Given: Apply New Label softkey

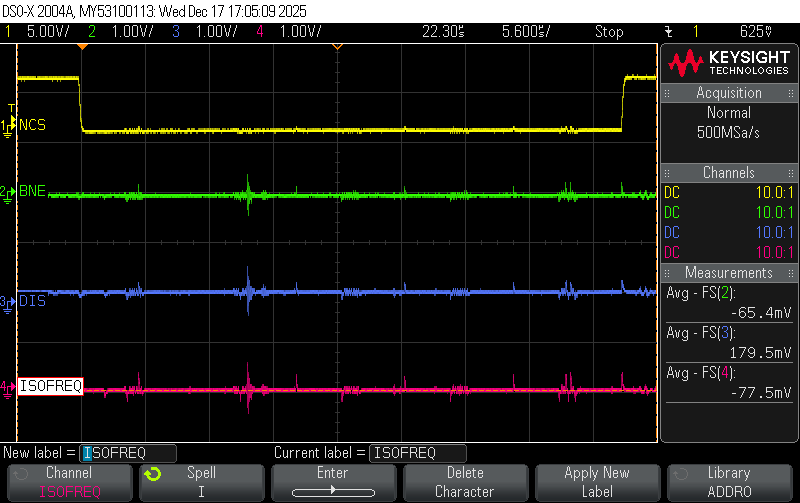Looking at the screenshot, I should point(597,483).
